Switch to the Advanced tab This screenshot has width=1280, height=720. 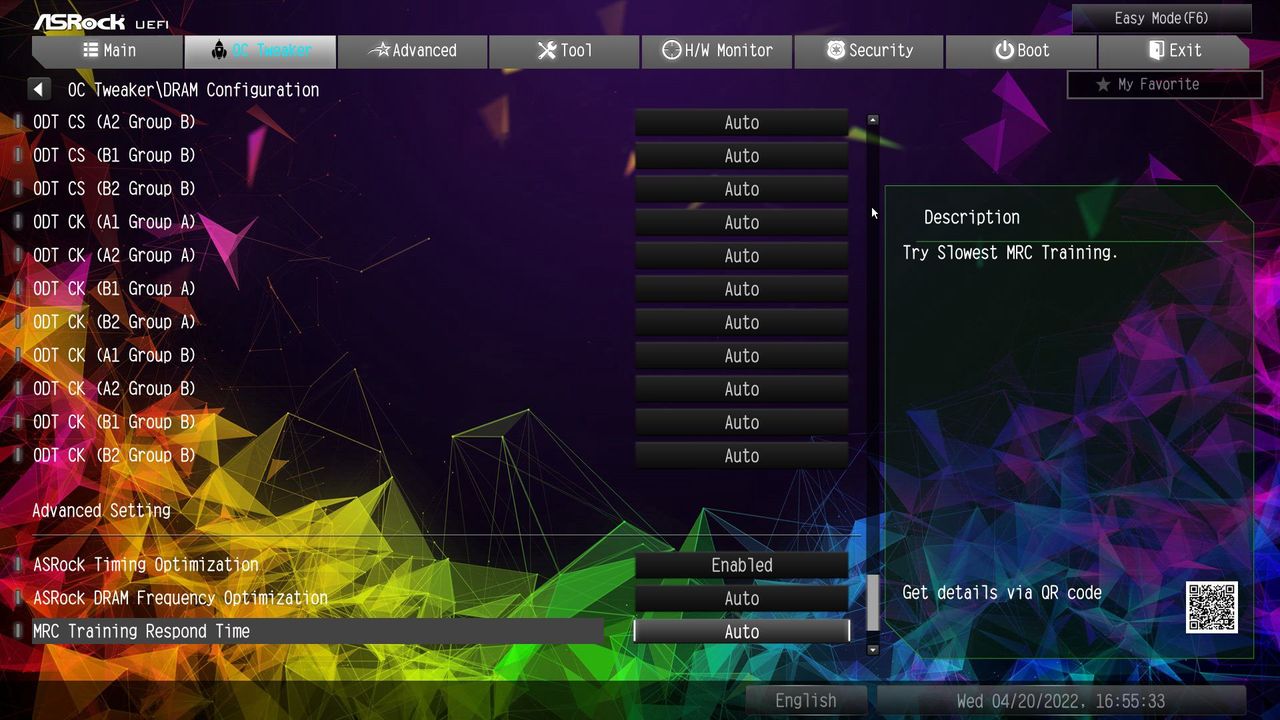tap(412, 51)
